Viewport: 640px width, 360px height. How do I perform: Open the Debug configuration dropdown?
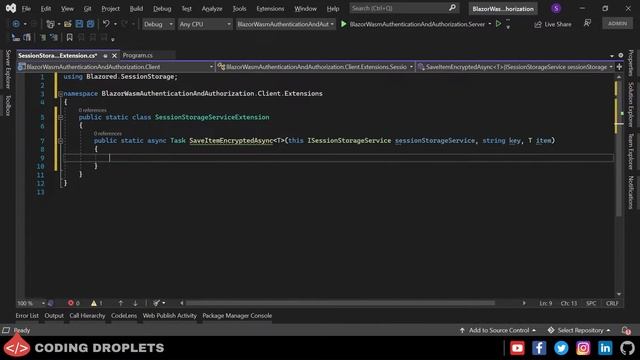(x=158, y=24)
